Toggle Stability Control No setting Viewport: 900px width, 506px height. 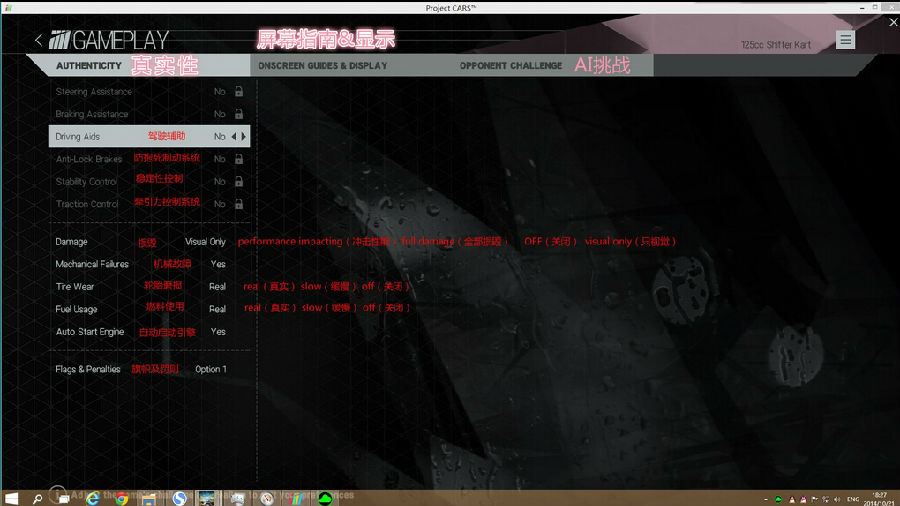[219, 181]
